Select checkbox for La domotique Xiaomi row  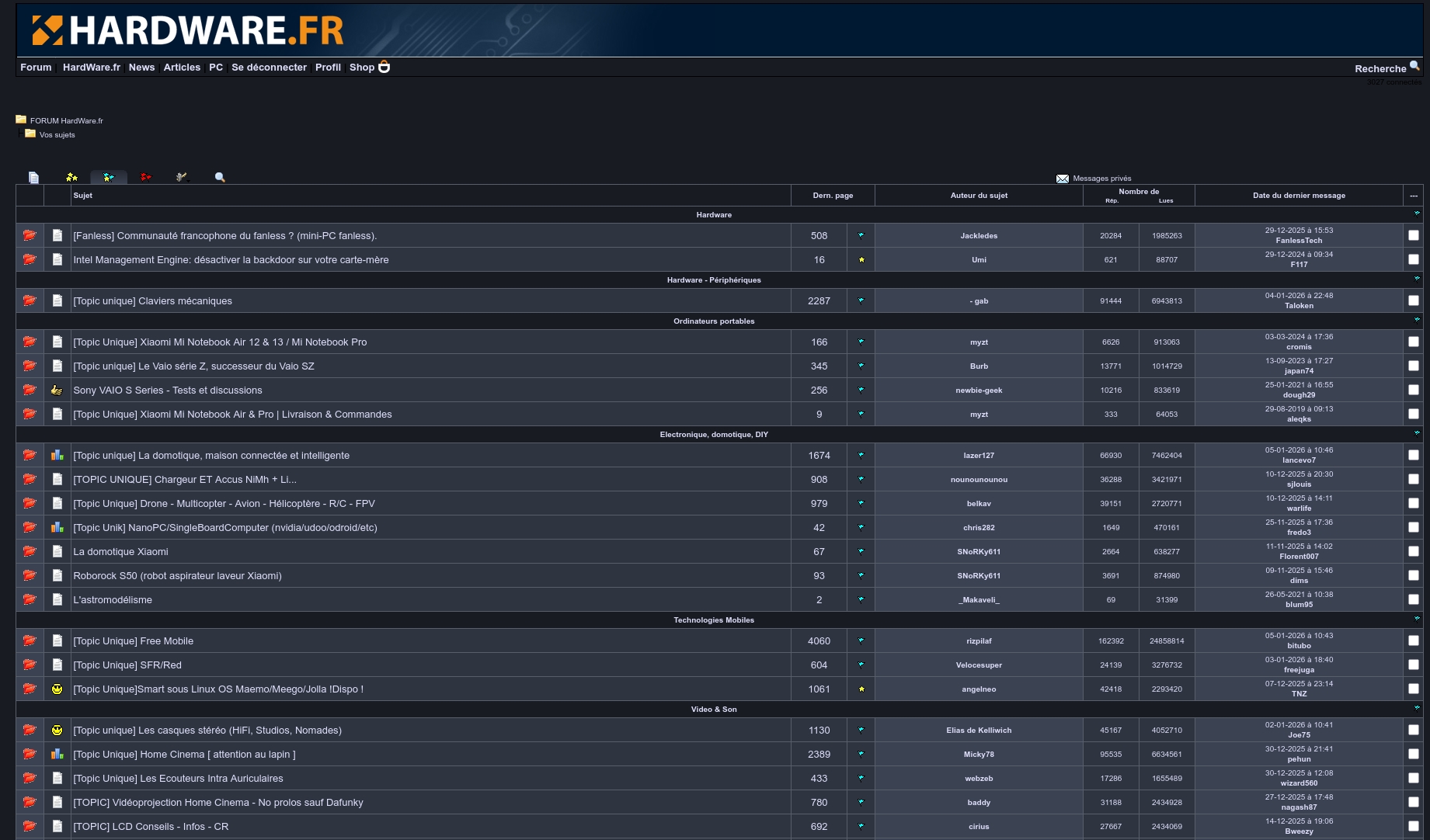tap(1413, 551)
